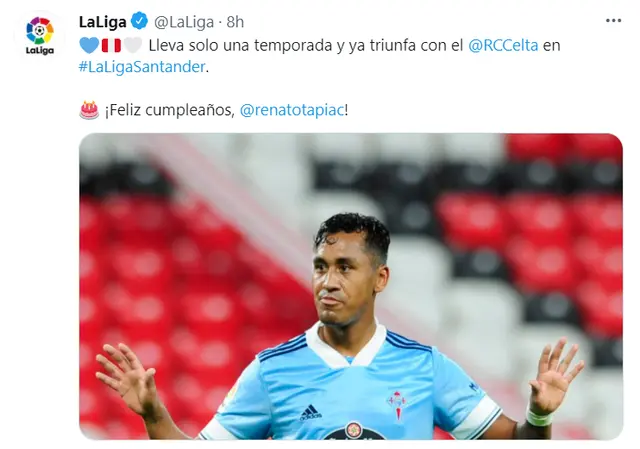Open the three-dot more options menu

coord(613,21)
